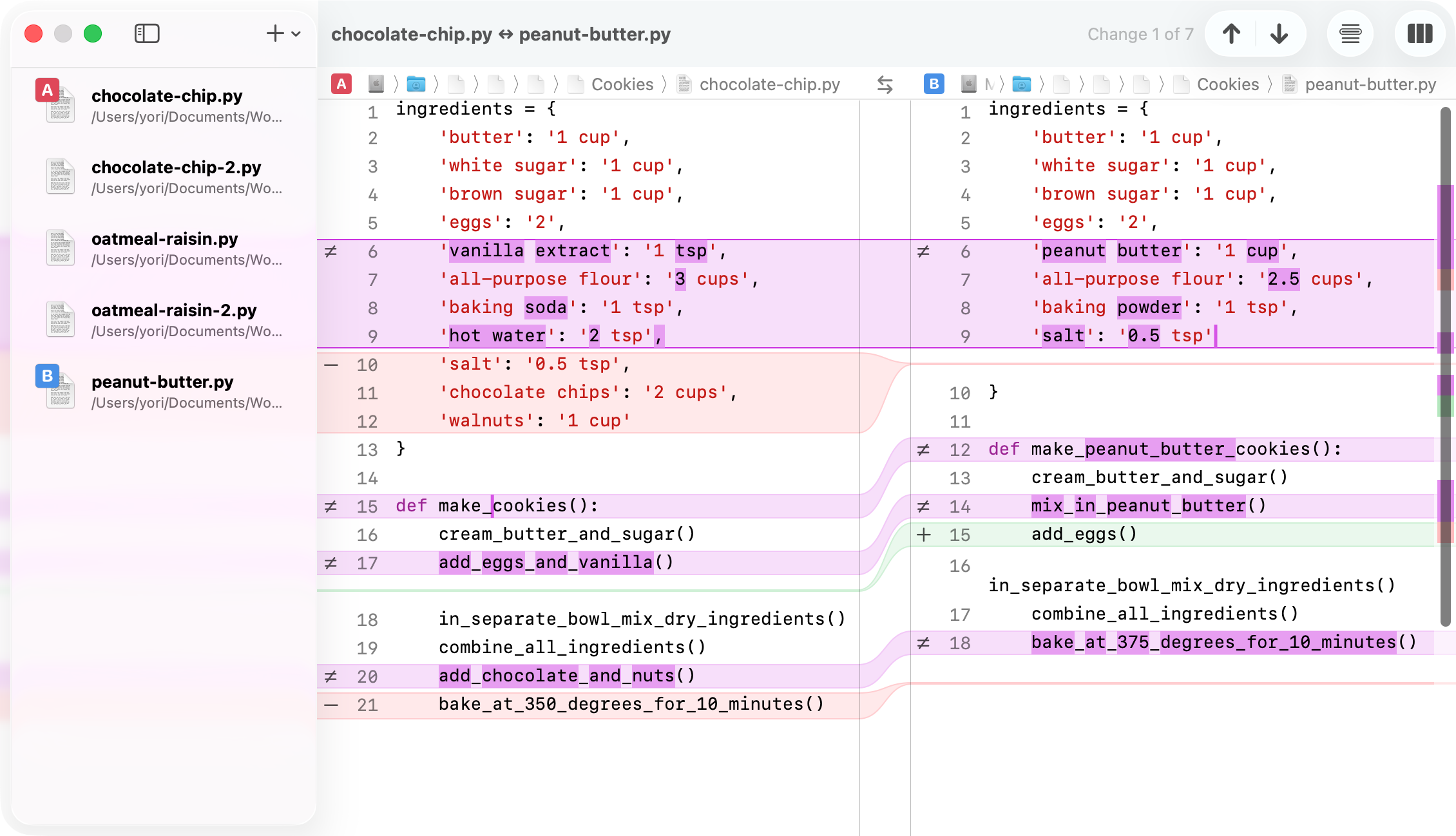
Task: Click the right pane vertical scrollbar thumb
Action: (1445, 367)
